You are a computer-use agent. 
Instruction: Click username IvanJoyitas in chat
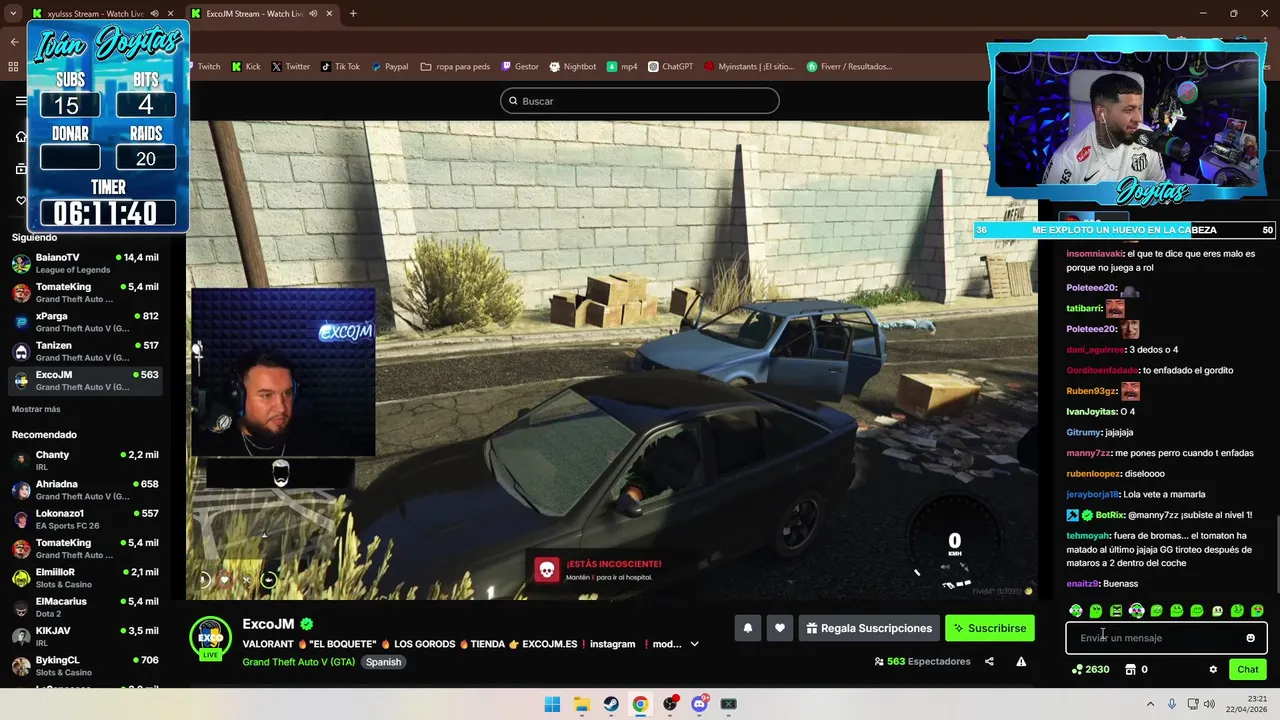[x=1090, y=412]
